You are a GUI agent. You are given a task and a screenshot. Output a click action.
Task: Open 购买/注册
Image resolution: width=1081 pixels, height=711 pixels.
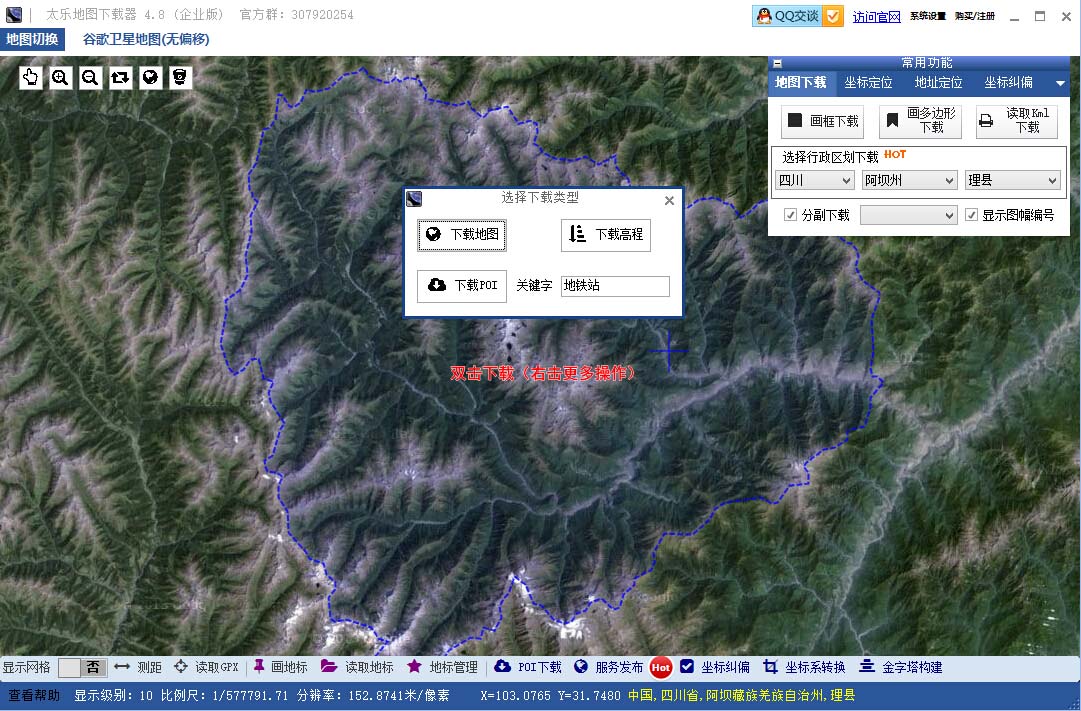975,16
